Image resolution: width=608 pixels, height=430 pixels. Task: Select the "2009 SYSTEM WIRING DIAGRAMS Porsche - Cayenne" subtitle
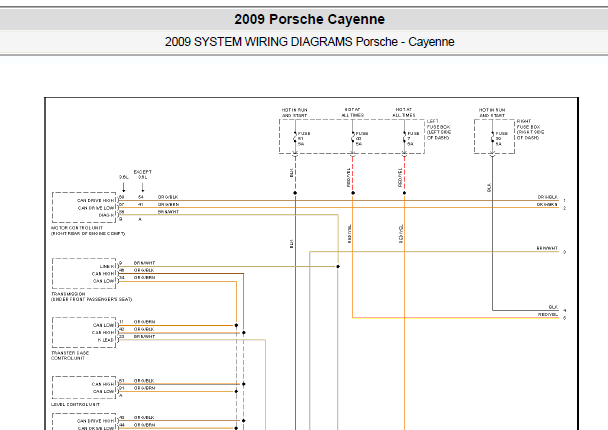point(309,41)
